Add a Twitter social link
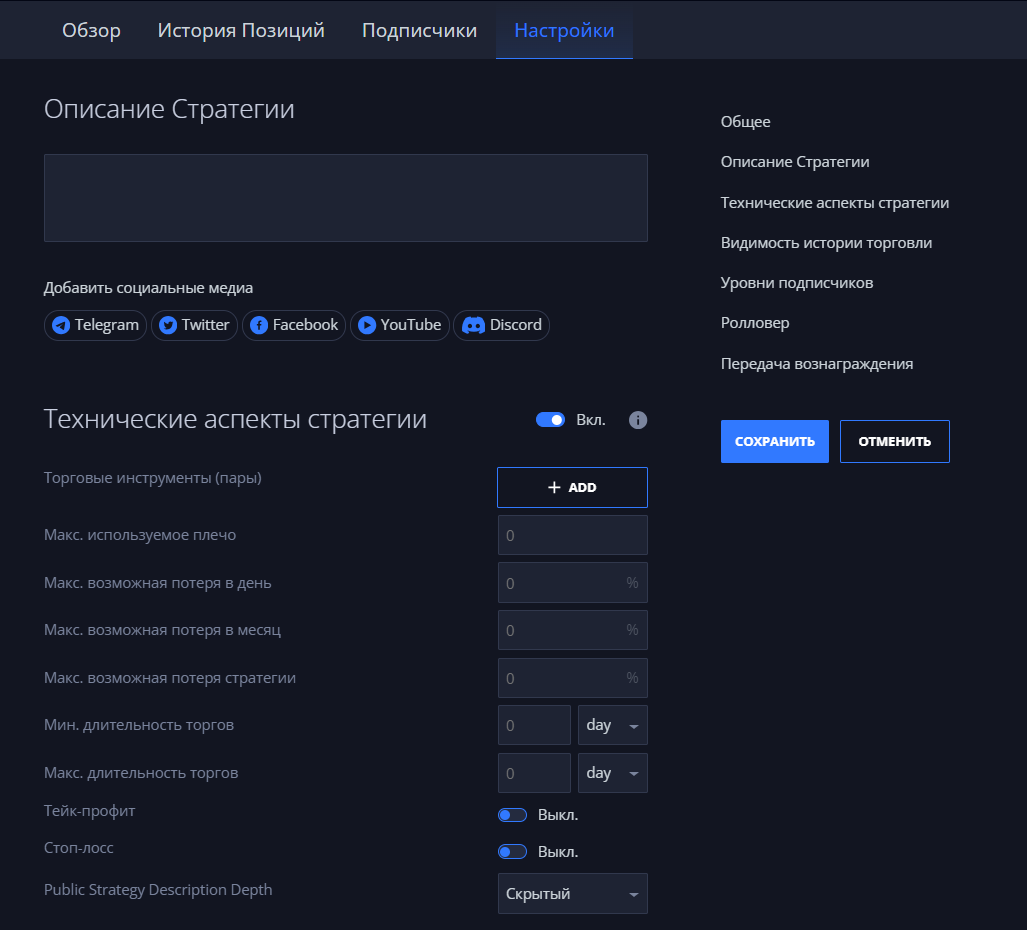The height and width of the screenshot is (930, 1027). [194, 325]
